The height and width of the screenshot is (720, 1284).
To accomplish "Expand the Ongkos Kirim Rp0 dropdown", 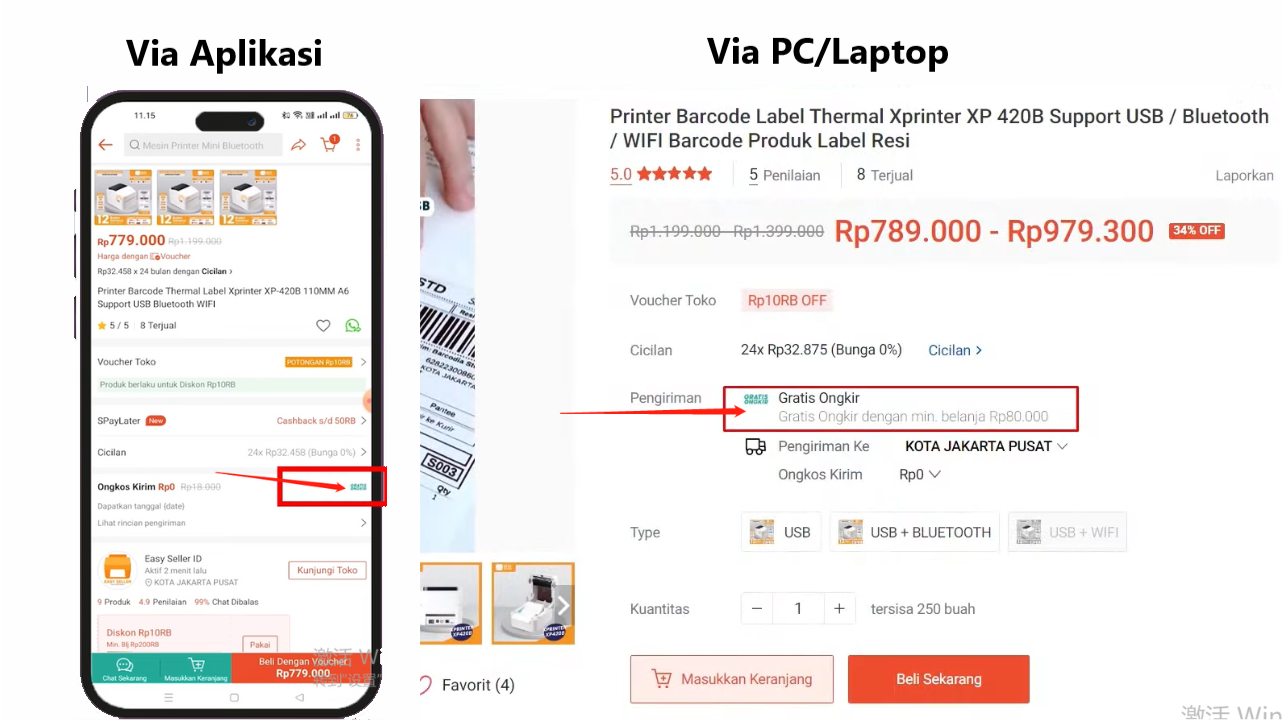I will click(920, 475).
